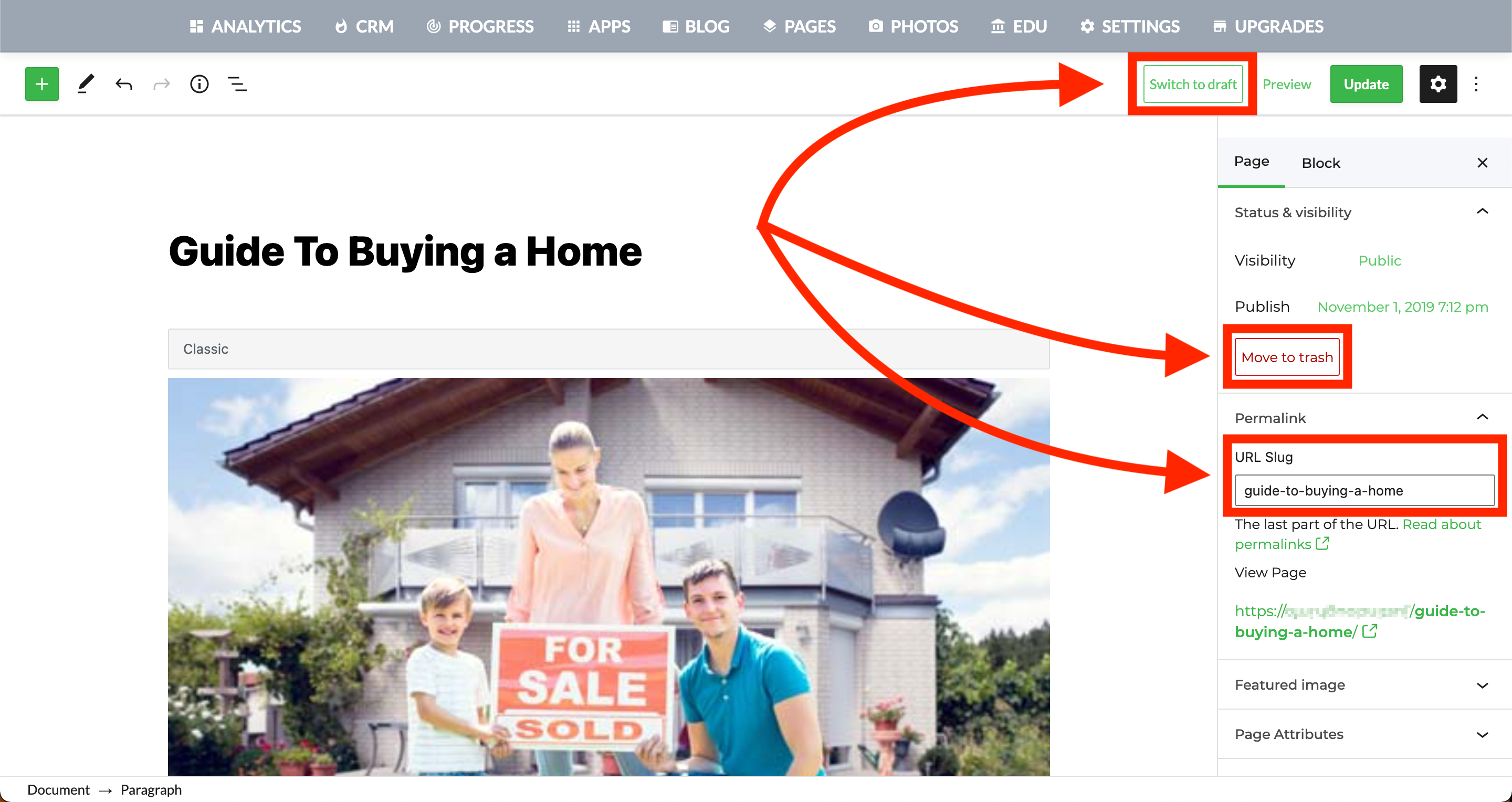Open the three-dot more options menu

(x=1476, y=84)
